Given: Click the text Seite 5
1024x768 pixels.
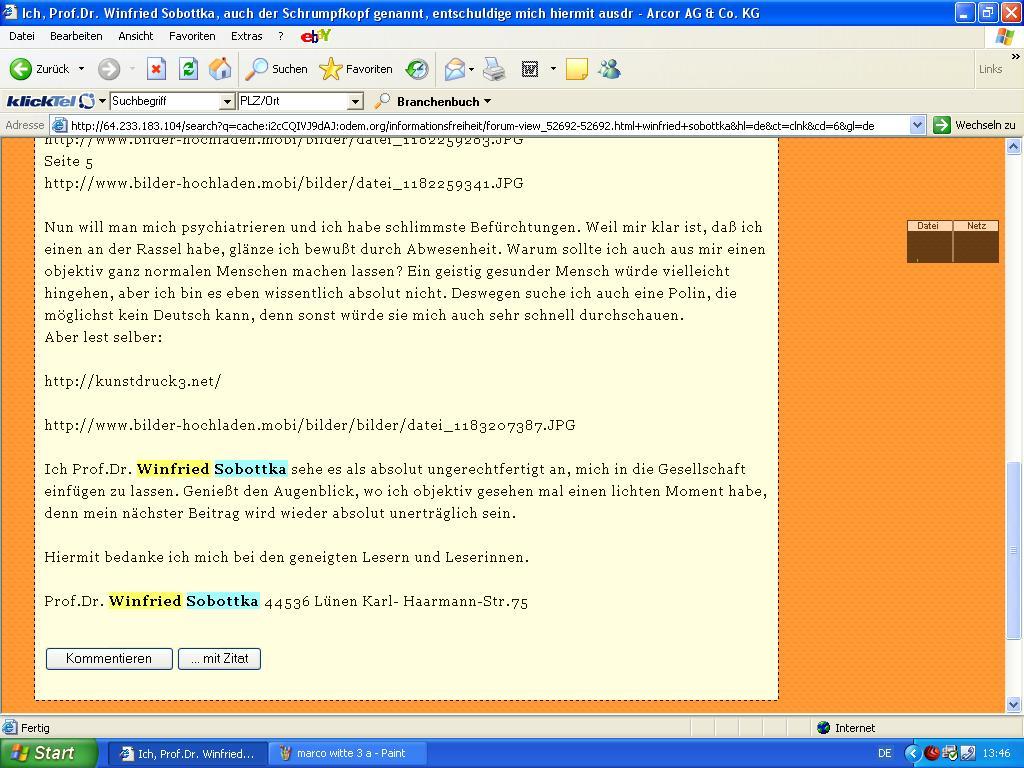Looking at the screenshot, I should [x=69, y=161].
